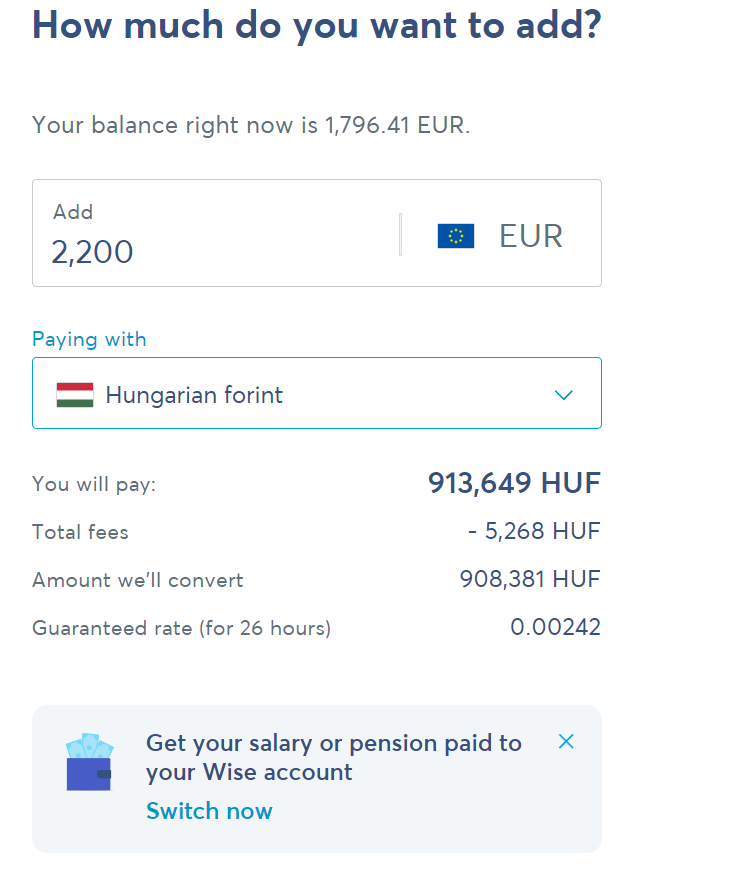
Task: Click the 5,268 HUF fees value
Action: point(534,531)
